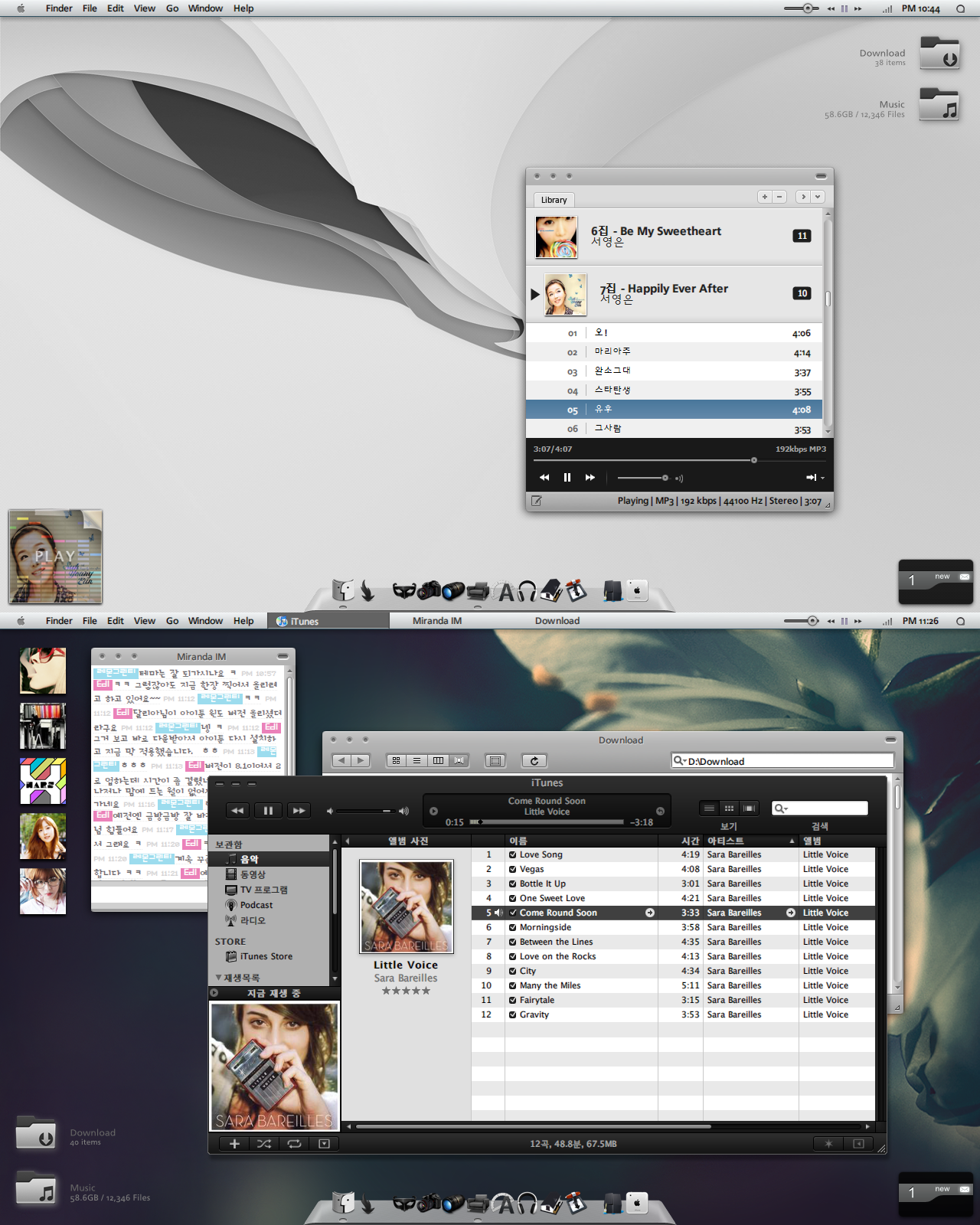Switch iTunes to list view

pos(709,808)
